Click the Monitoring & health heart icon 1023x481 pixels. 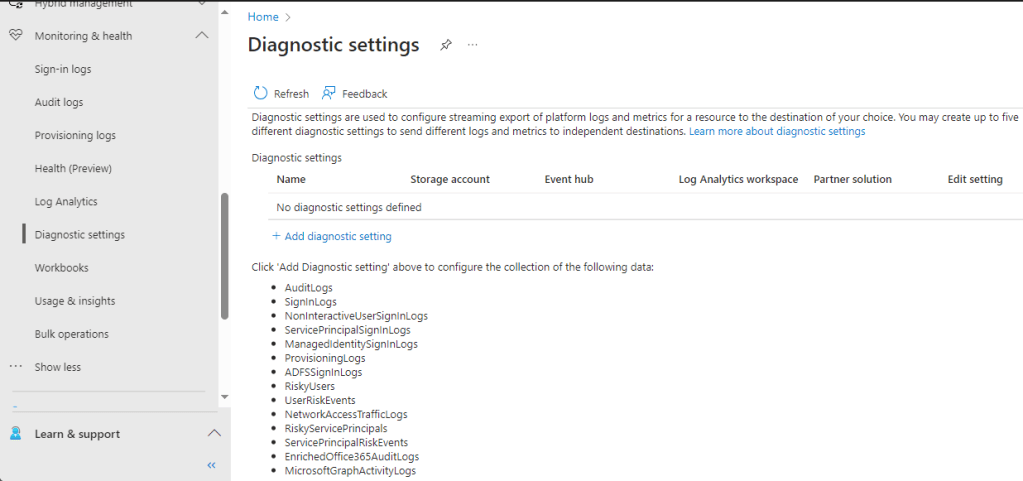(x=15, y=36)
